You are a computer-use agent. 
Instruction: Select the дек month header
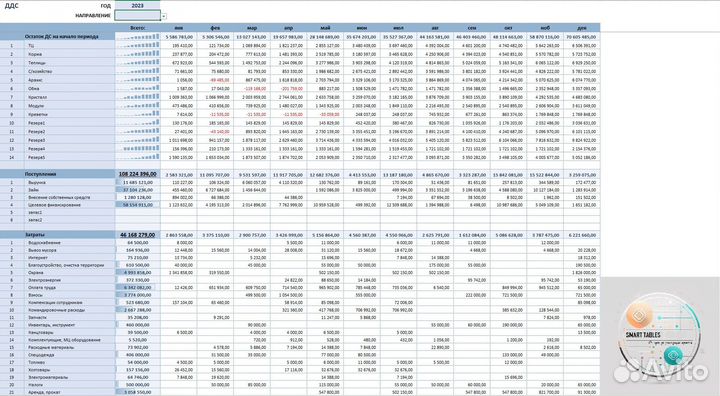[582, 28]
